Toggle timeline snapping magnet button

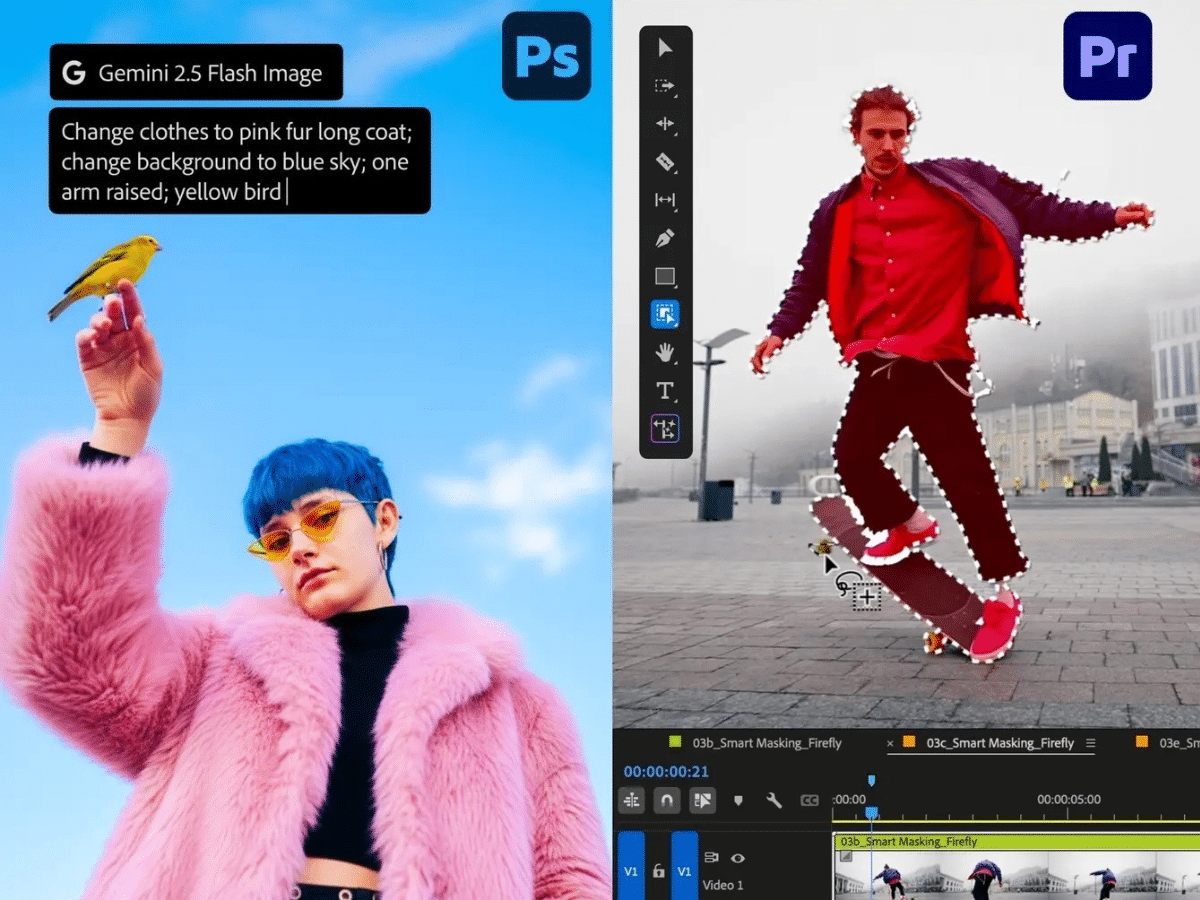tap(667, 800)
